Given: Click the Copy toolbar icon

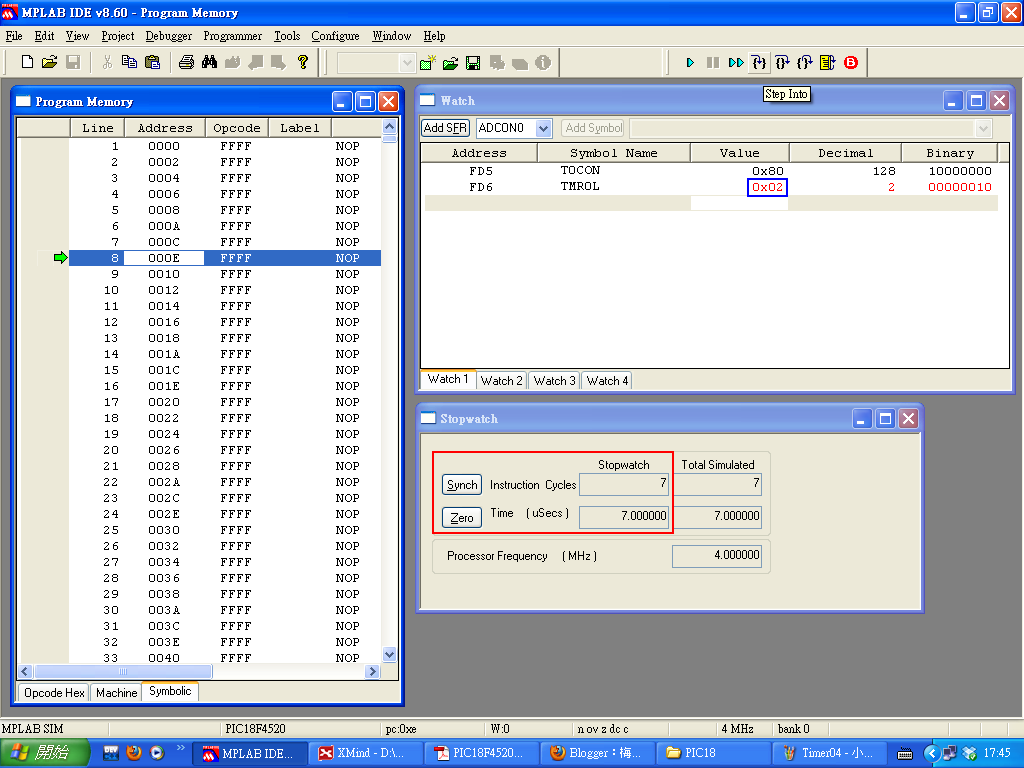Looking at the screenshot, I should [x=129, y=62].
